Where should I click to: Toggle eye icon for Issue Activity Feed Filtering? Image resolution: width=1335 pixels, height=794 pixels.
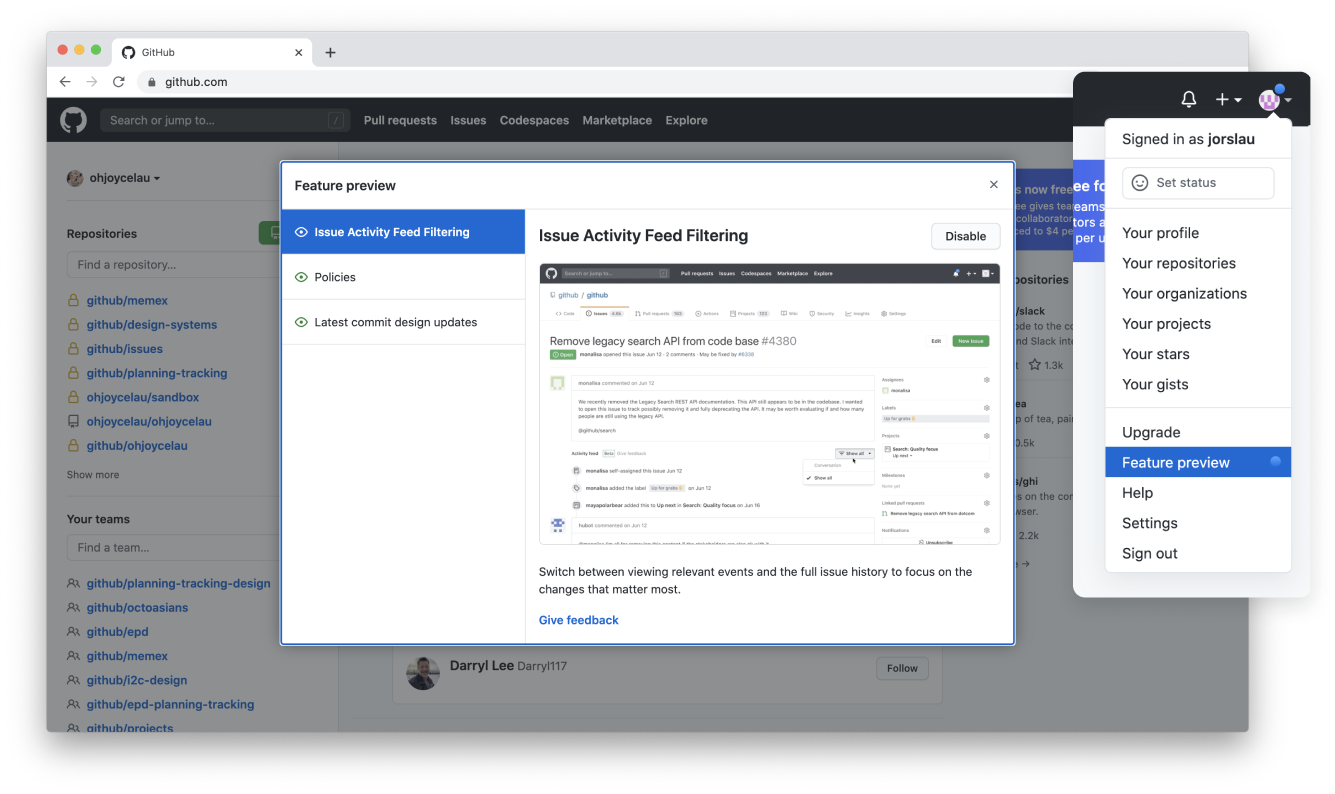(x=301, y=232)
